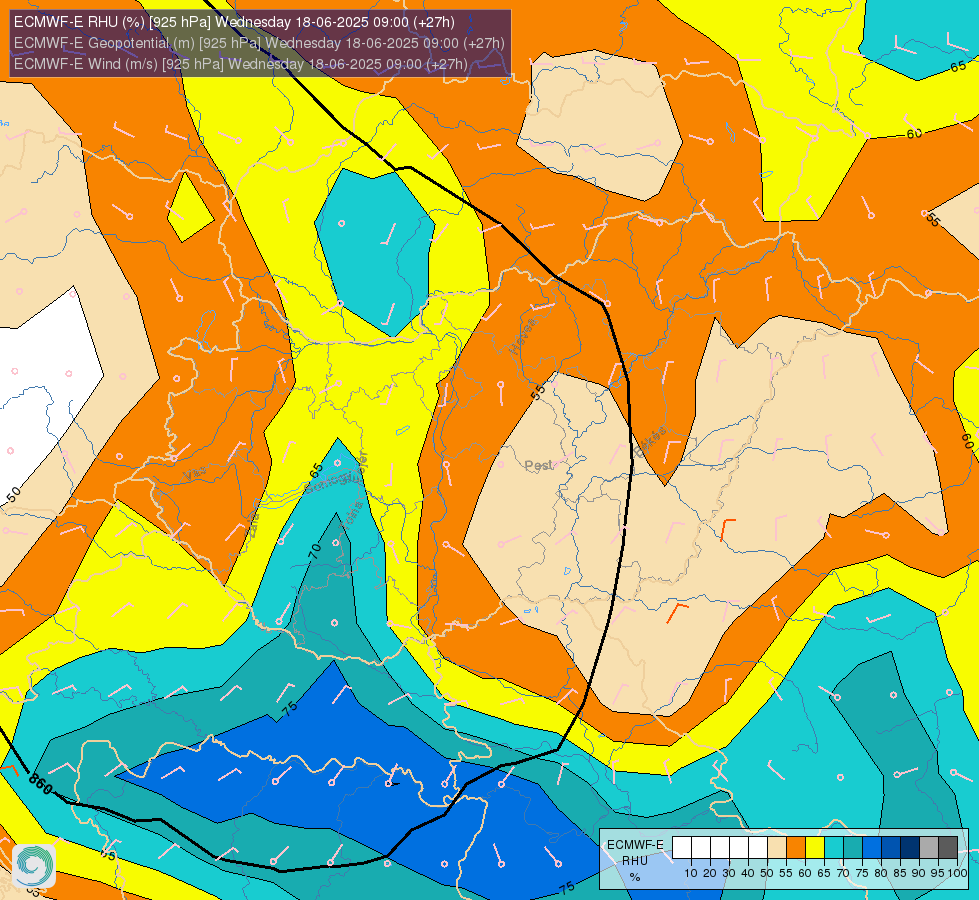Click the 'Vas' county label on map
979x900 pixels.
(x=193, y=475)
